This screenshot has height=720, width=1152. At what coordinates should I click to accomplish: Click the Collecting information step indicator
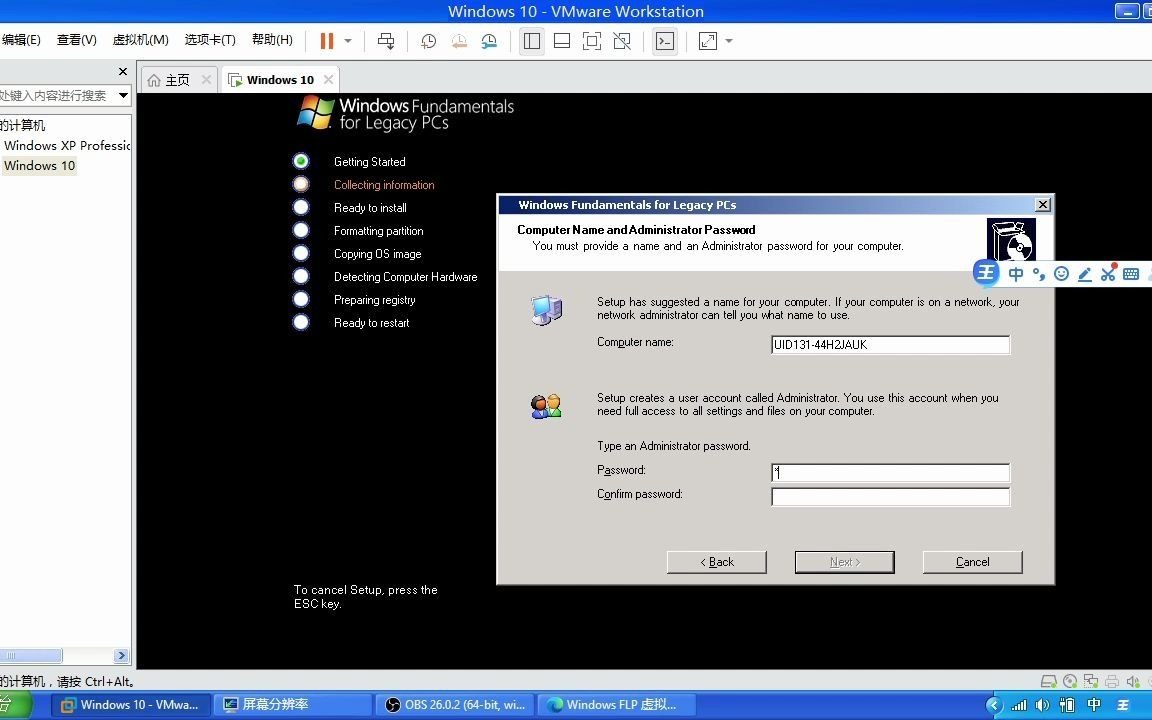click(x=300, y=184)
